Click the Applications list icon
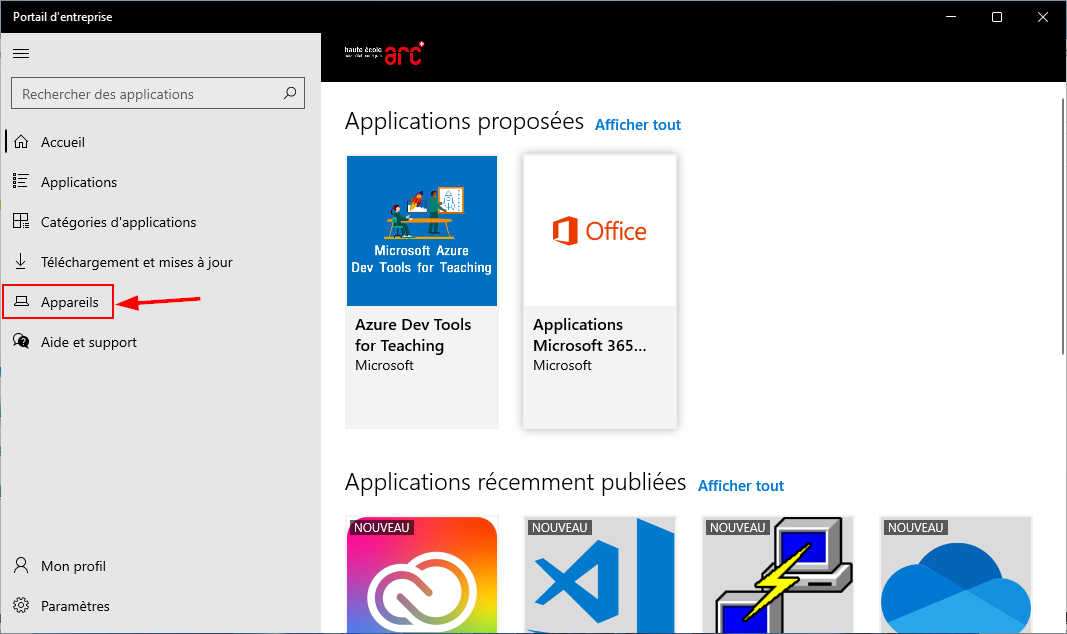The width and height of the screenshot is (1067, 634). (21, 181)
